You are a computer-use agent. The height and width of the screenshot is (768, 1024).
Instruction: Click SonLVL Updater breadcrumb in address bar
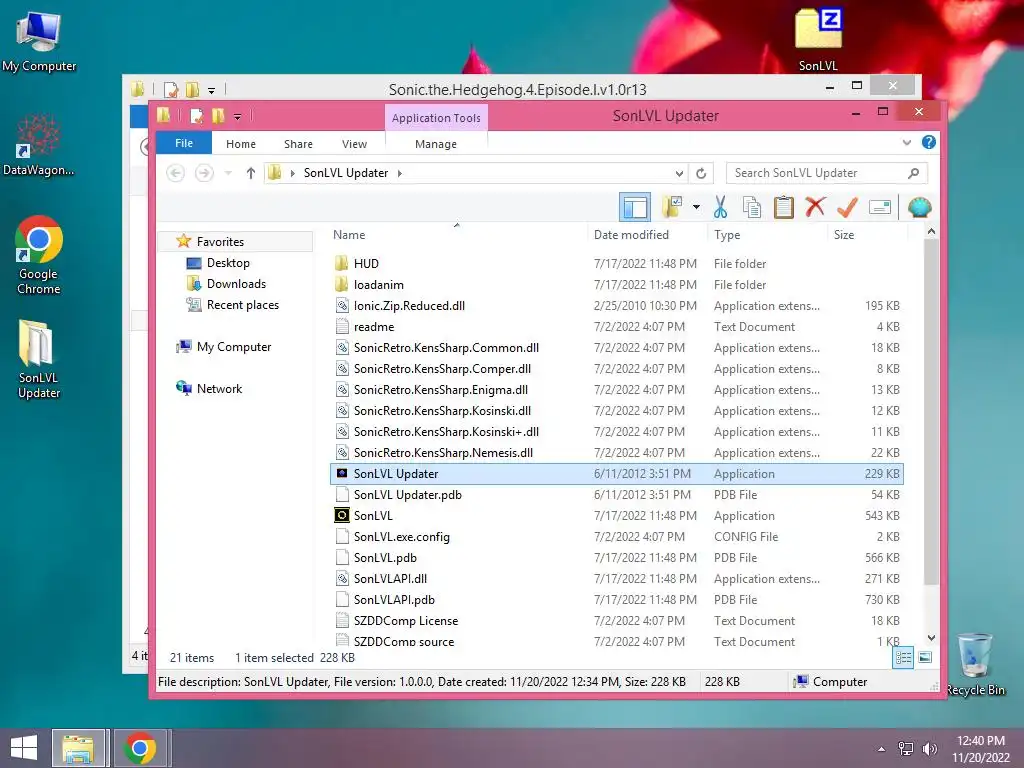[345, 173]
